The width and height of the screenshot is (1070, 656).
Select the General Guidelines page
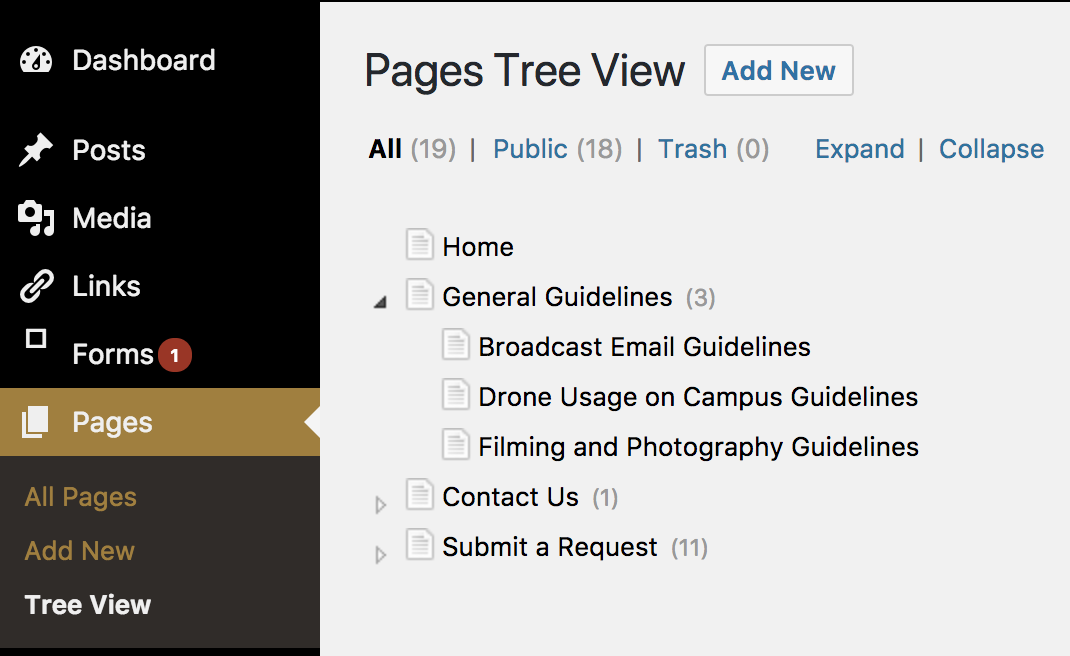(x=558, y=297)
